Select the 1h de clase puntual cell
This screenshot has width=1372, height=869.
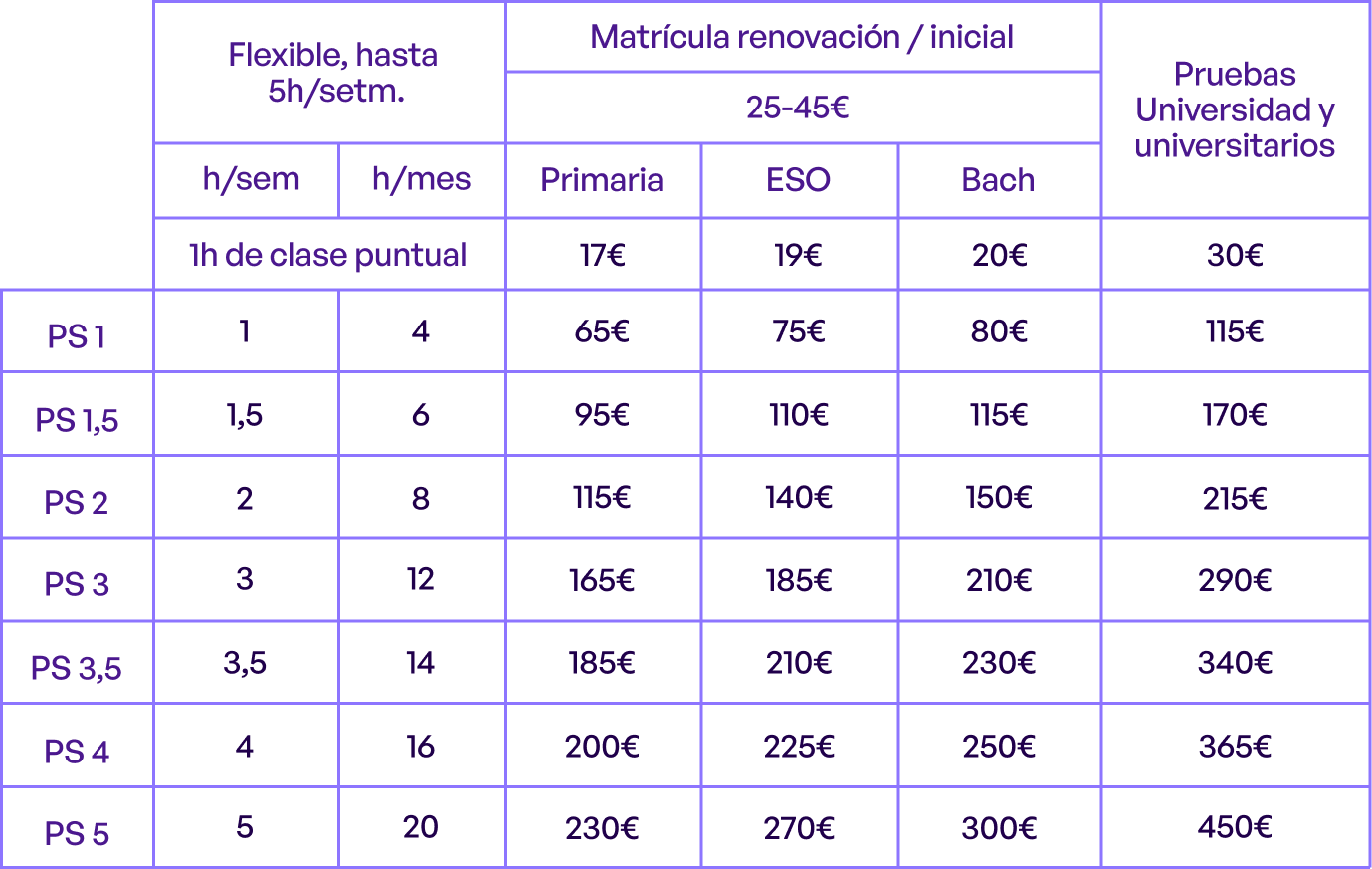[x=329, y=255]
